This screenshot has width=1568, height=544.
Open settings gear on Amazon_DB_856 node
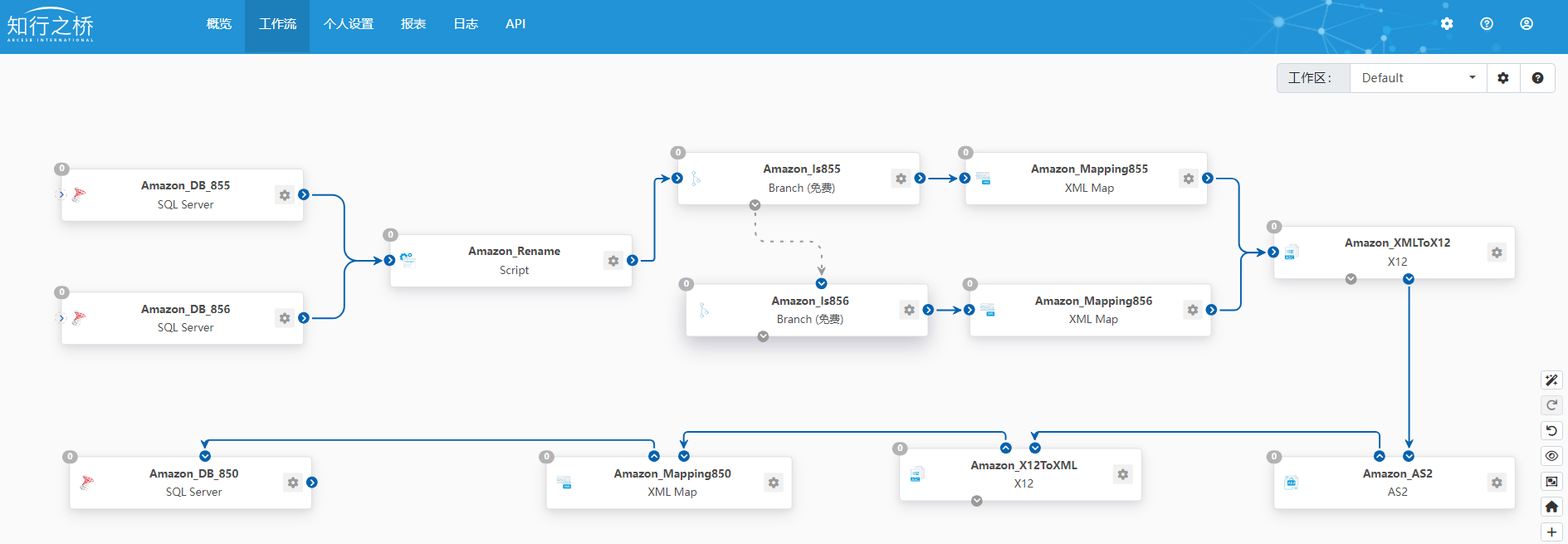click(x=285, y=318)
